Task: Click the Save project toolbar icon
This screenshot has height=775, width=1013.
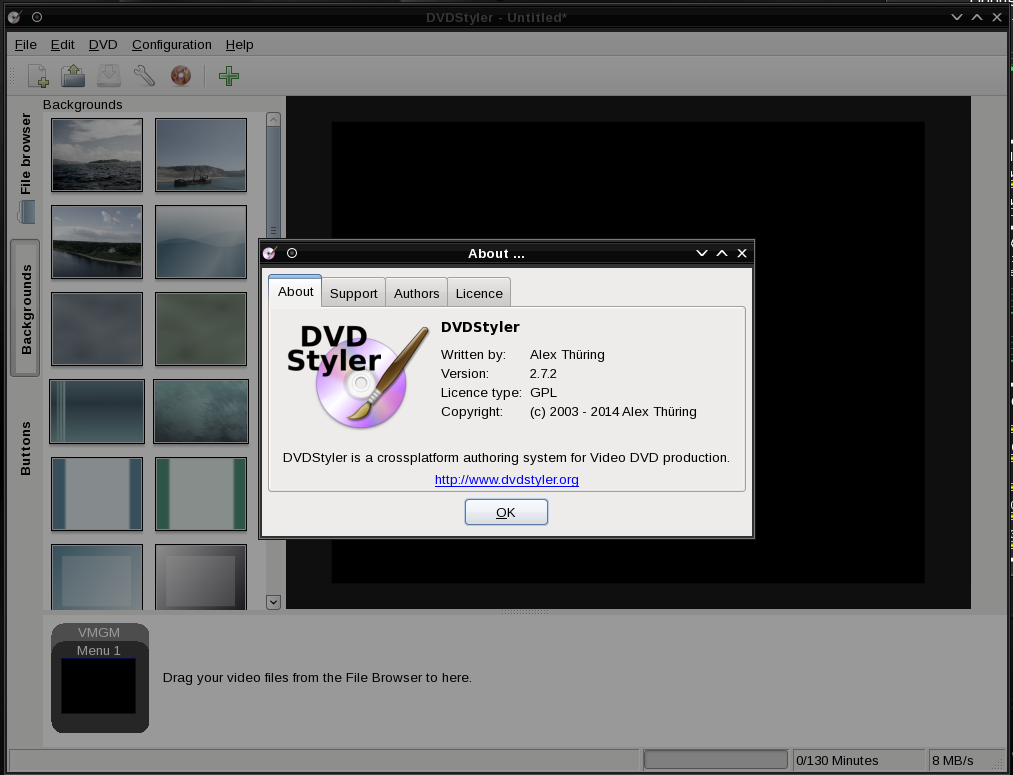Action: pos(109,76)
